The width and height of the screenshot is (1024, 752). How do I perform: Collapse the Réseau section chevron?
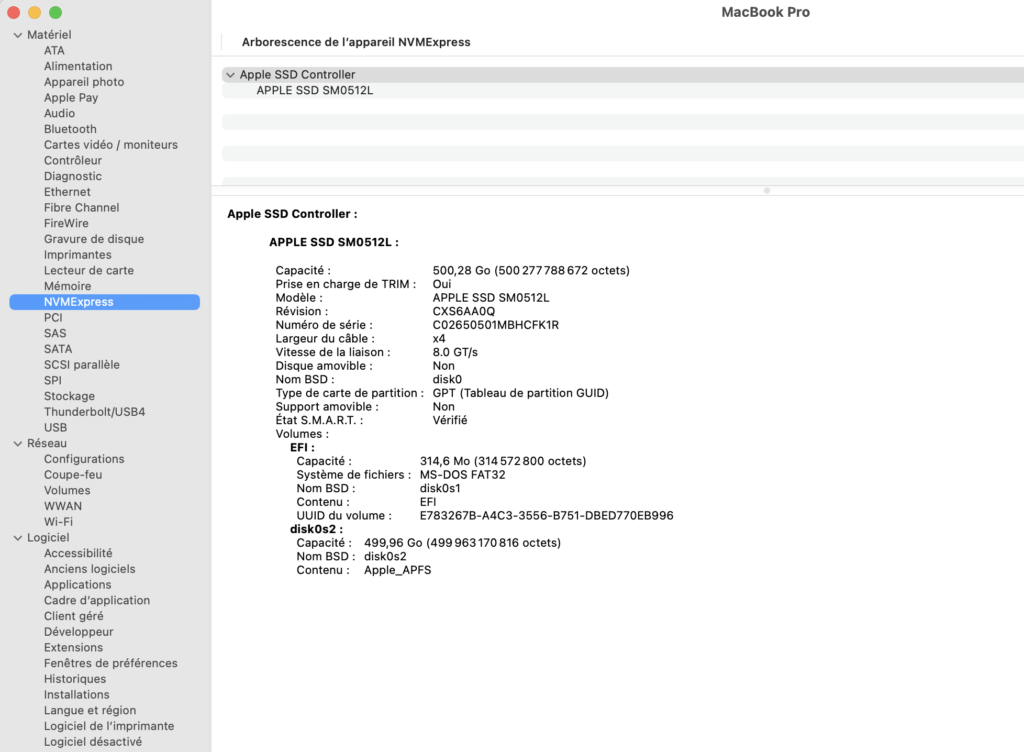(18, 444)
